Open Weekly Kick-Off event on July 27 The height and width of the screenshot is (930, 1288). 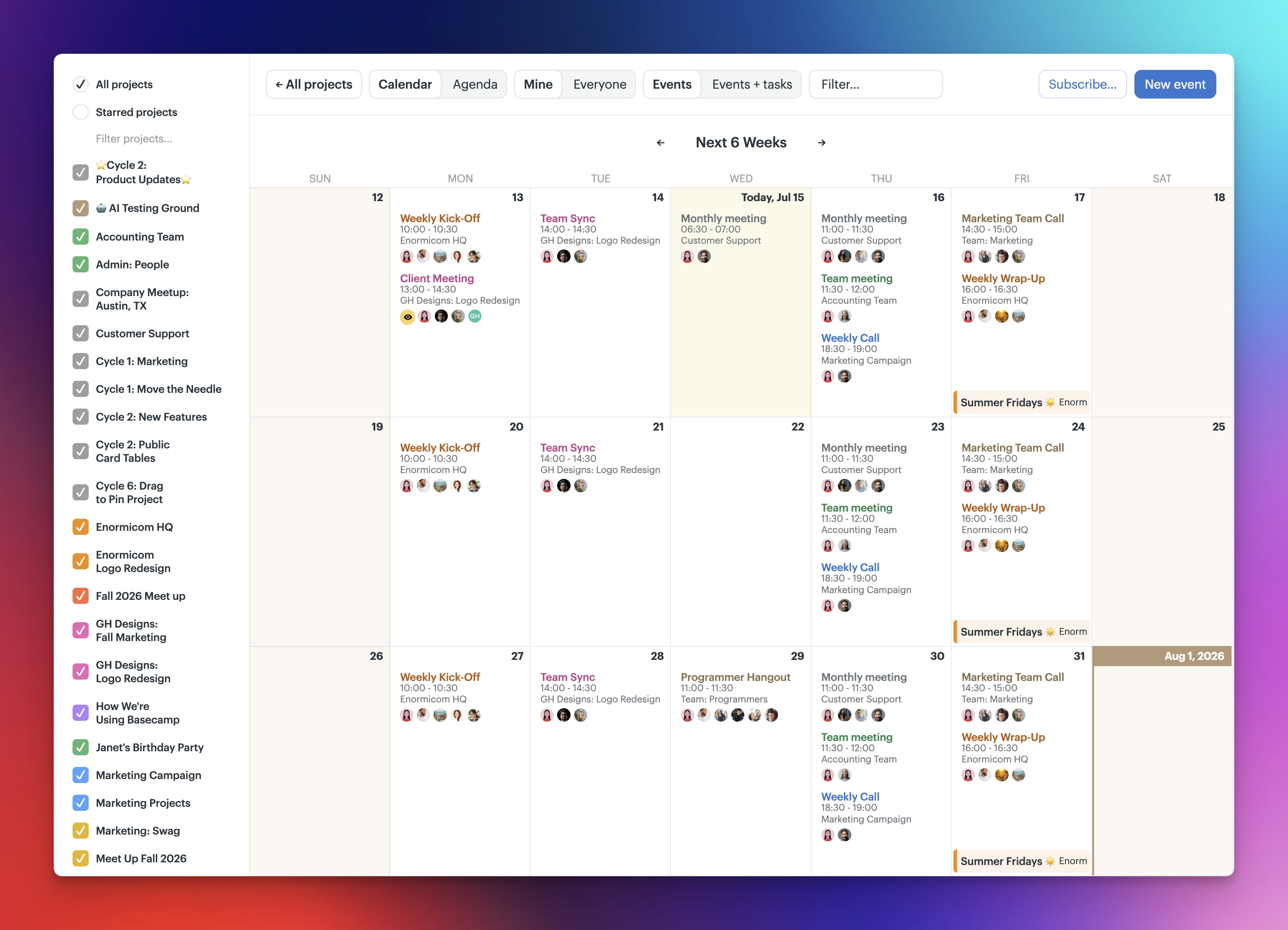pos(440,677)
